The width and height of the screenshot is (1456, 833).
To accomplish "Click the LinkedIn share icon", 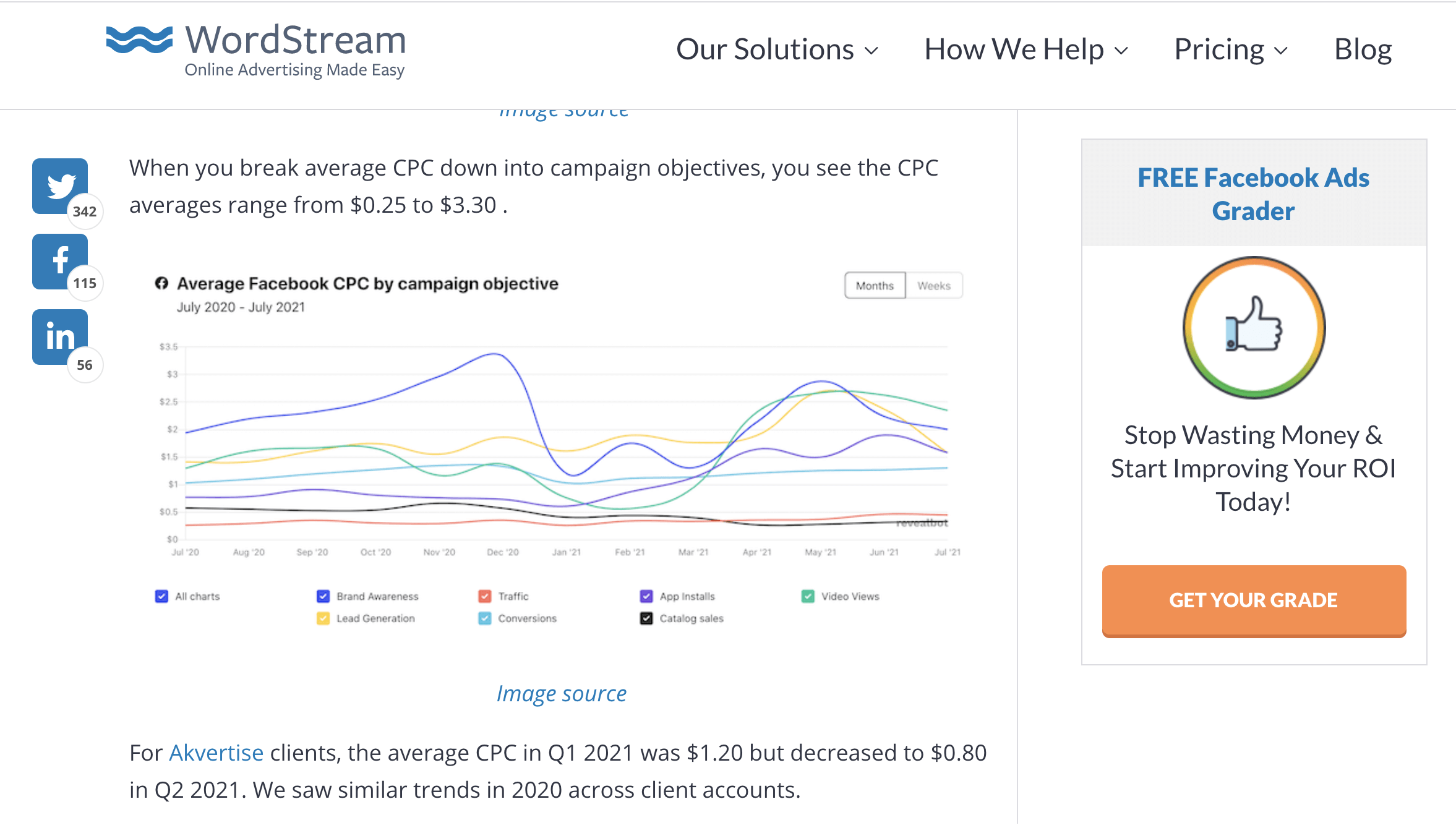I will pyautogui.click(x=60, y=337).
